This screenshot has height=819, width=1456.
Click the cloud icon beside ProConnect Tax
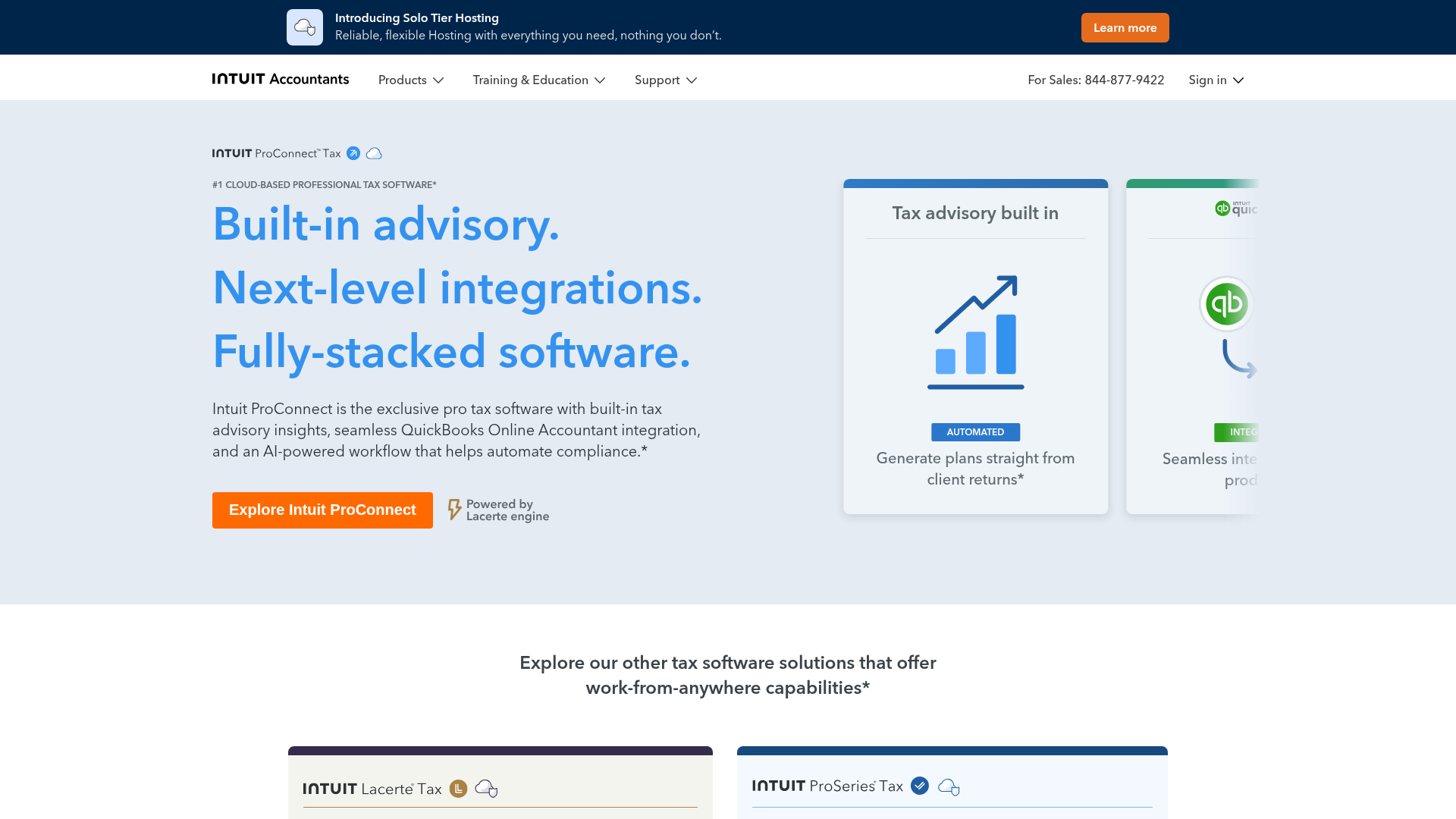click(373, 153)
